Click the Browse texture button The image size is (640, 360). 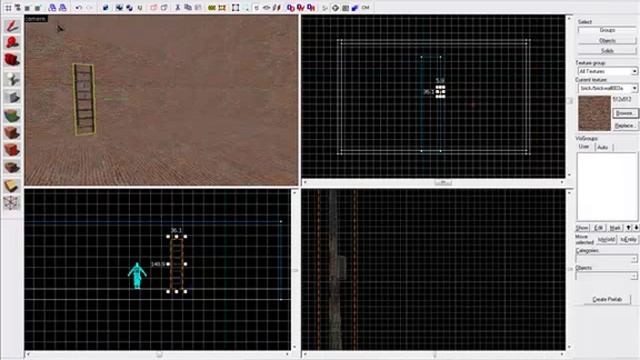click(625, 113)
